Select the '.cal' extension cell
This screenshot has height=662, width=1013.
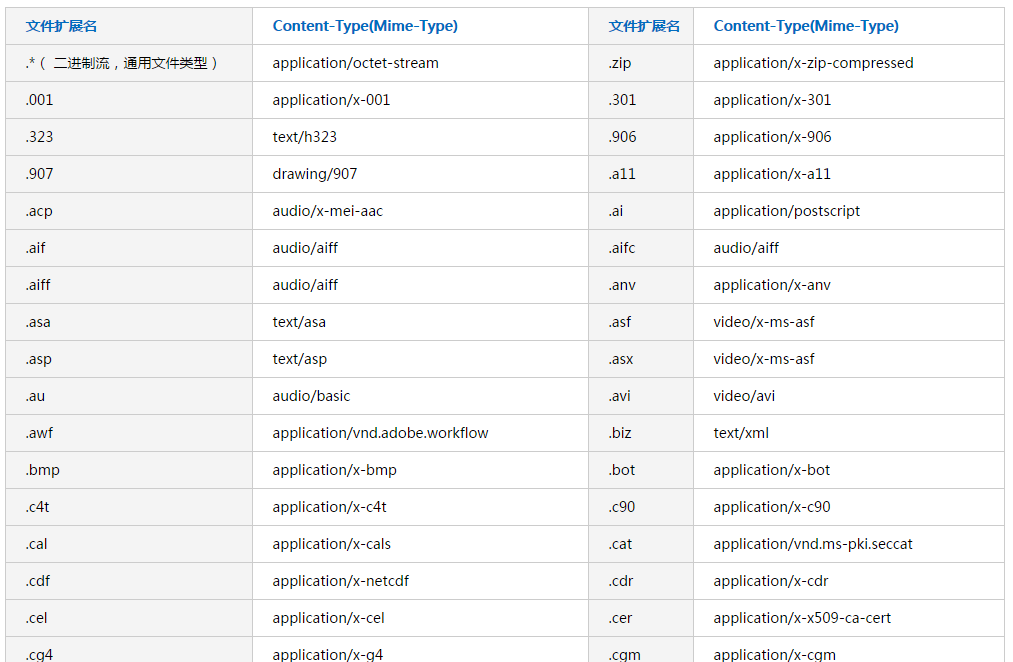[129, 544]
